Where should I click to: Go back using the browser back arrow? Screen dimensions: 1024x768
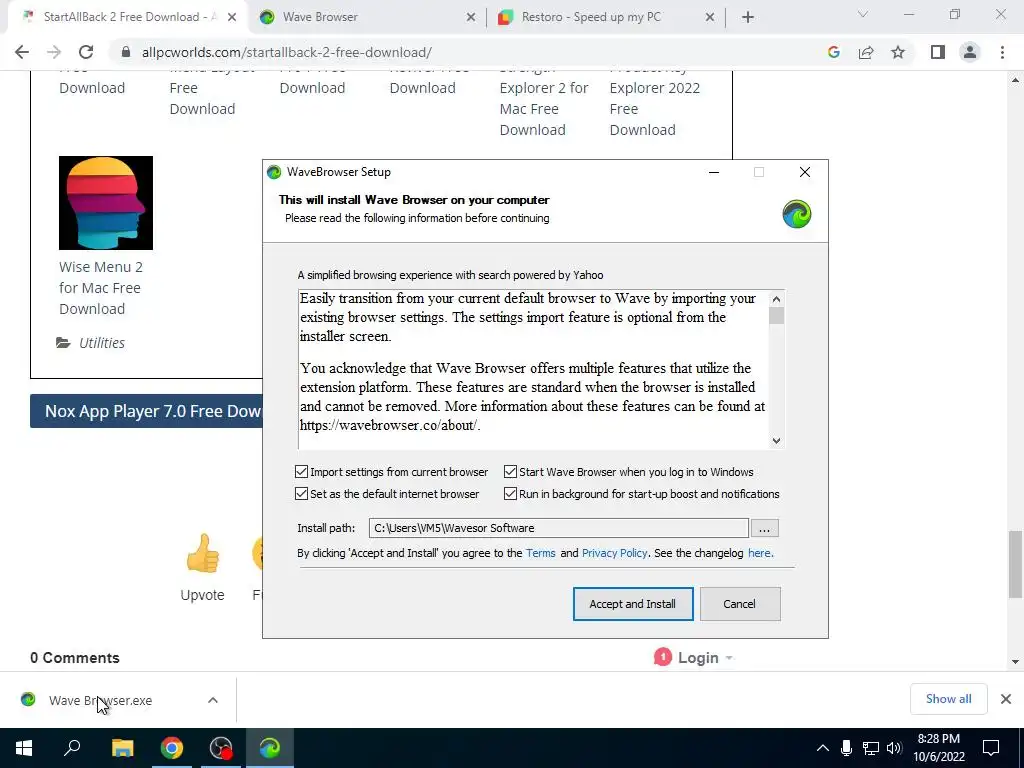tap(22, 52)
